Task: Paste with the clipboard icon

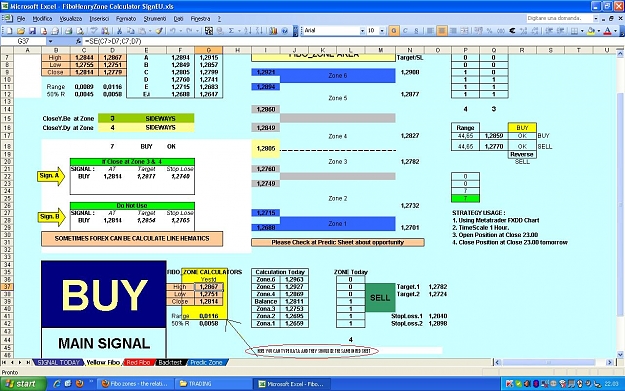Action: 142,31
